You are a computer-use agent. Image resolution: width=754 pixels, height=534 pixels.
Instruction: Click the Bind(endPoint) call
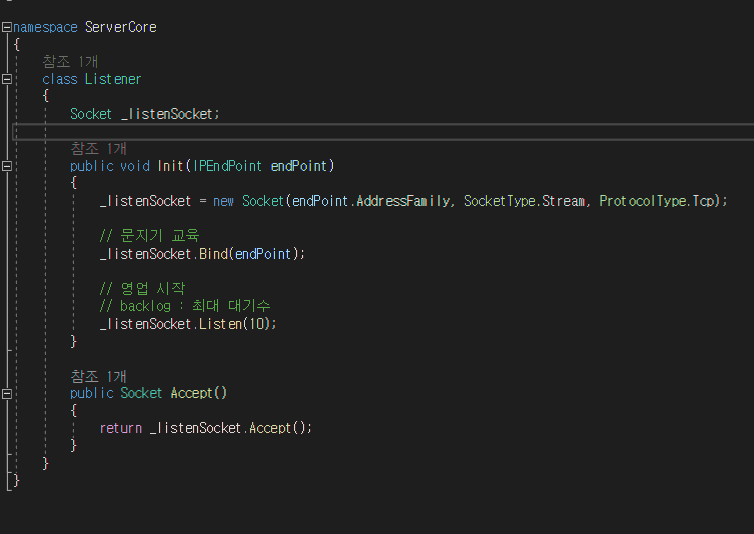pyautogui.click(x=250, y=254)
